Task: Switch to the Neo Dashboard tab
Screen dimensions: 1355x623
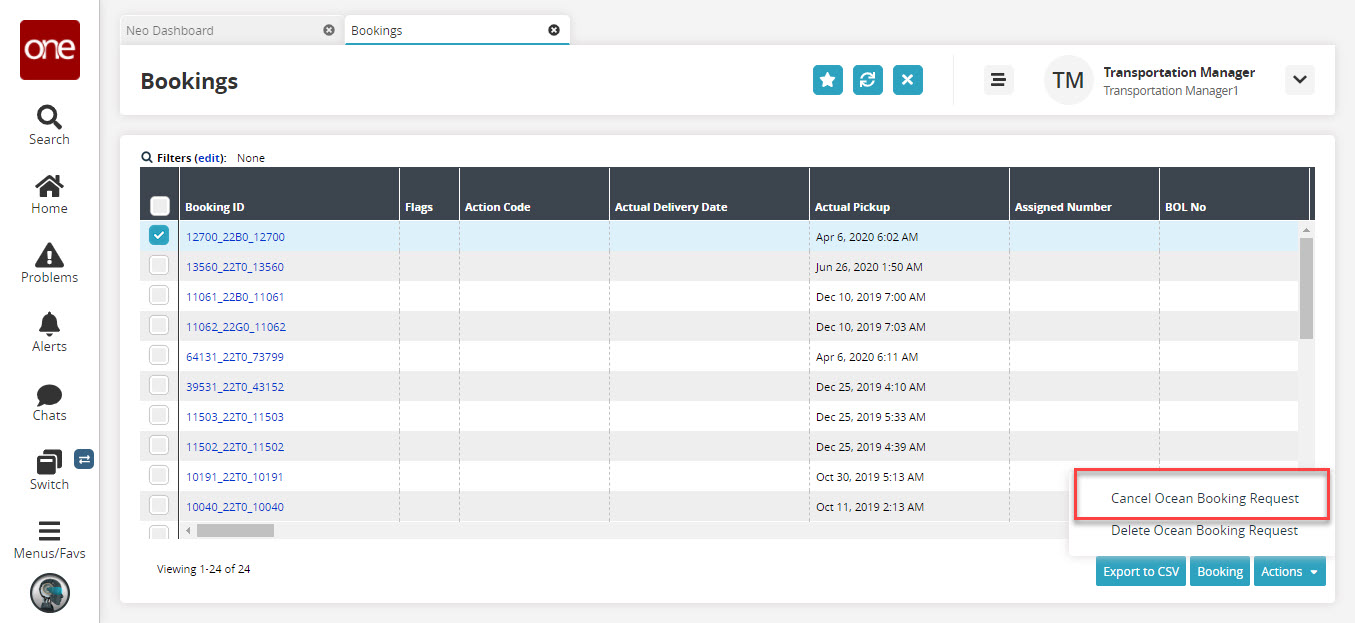Action: click(x=170, y=31)
